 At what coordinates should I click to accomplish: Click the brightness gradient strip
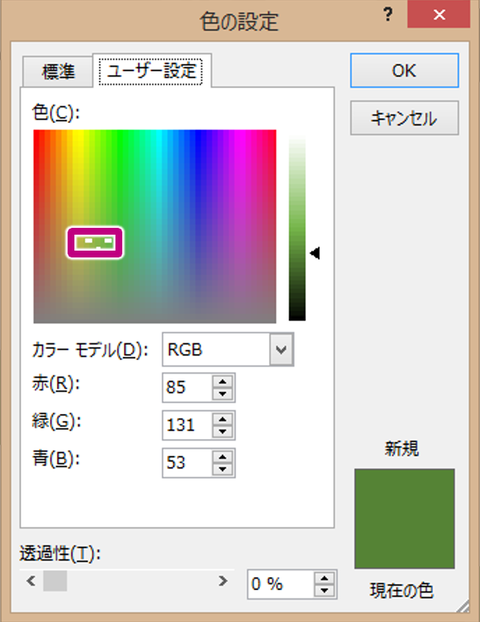(297, 227)
